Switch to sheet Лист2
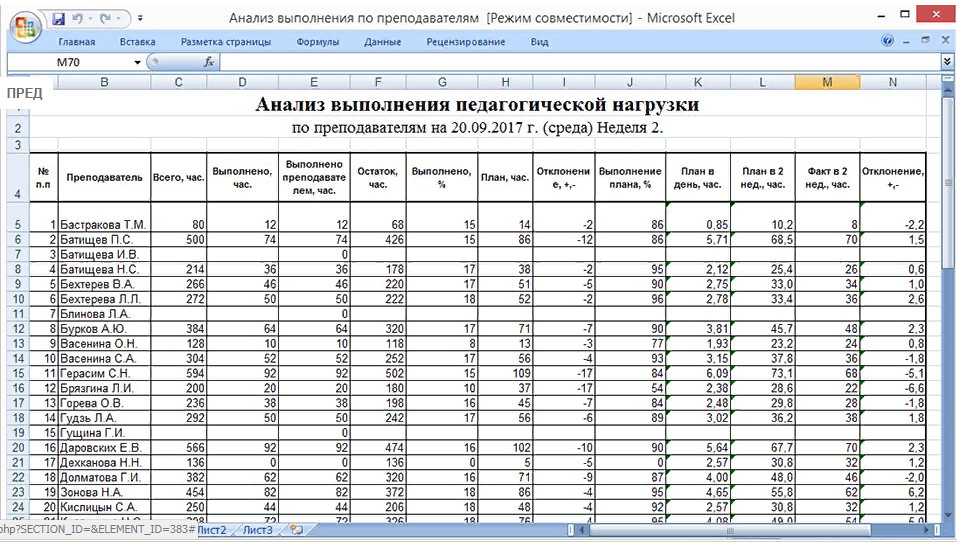The width and height of the screenshot is (957, 542). coord(211,530)
